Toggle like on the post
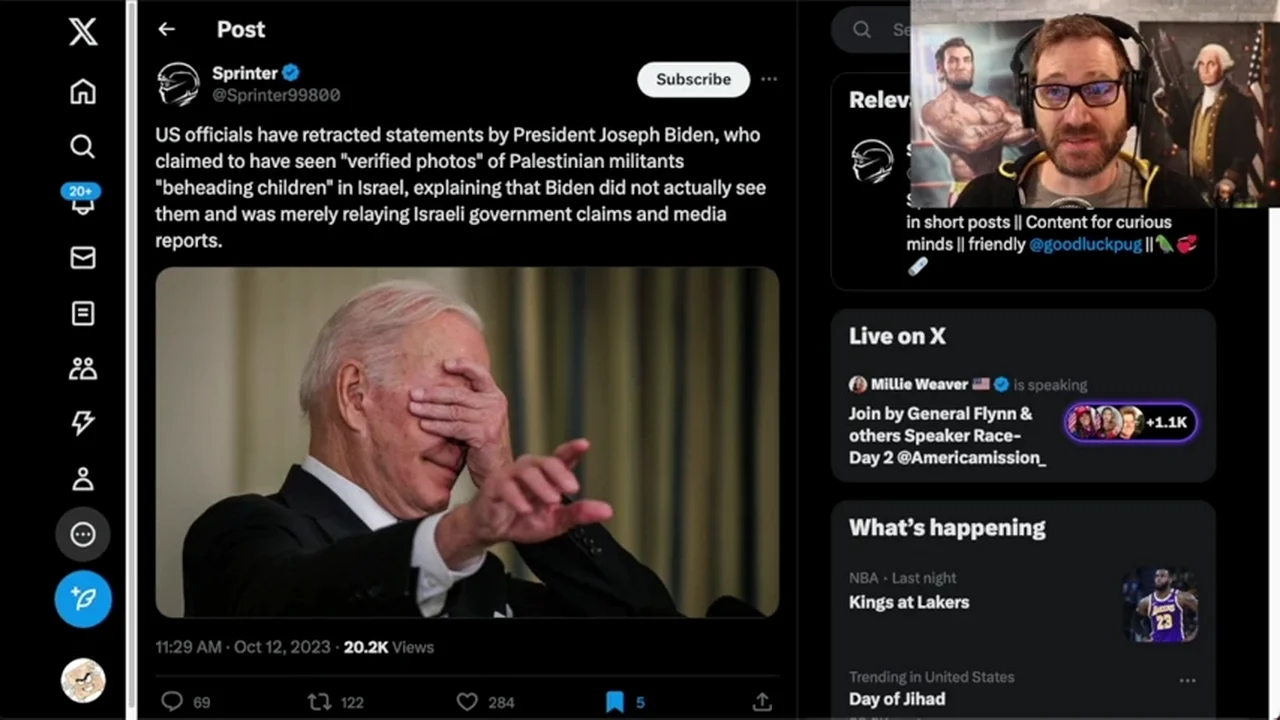The image size is (1280, 720). point(467,702)
